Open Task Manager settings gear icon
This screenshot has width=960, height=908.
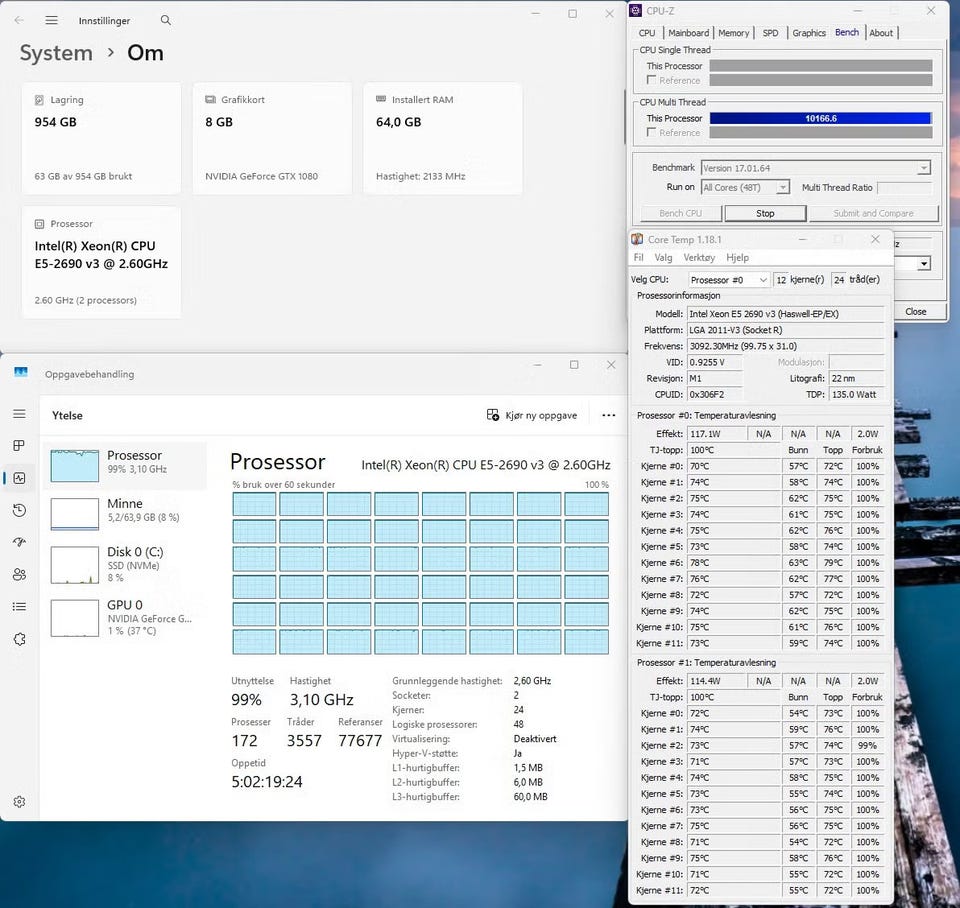coord(20,801)
